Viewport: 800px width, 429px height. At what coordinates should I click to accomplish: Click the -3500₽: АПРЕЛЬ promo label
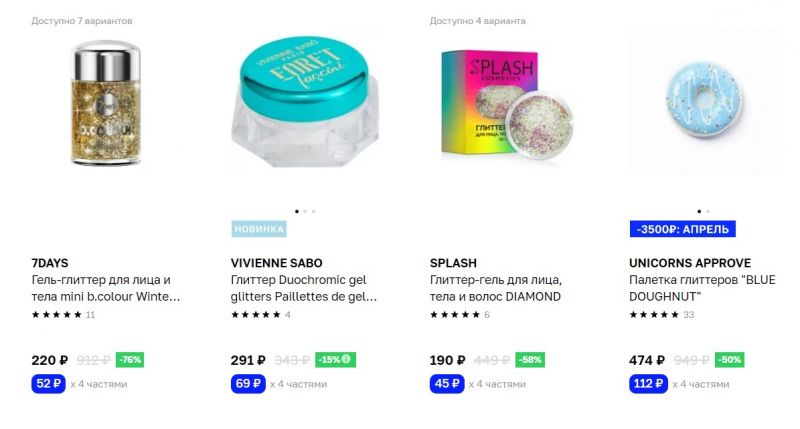coord(683,229)
